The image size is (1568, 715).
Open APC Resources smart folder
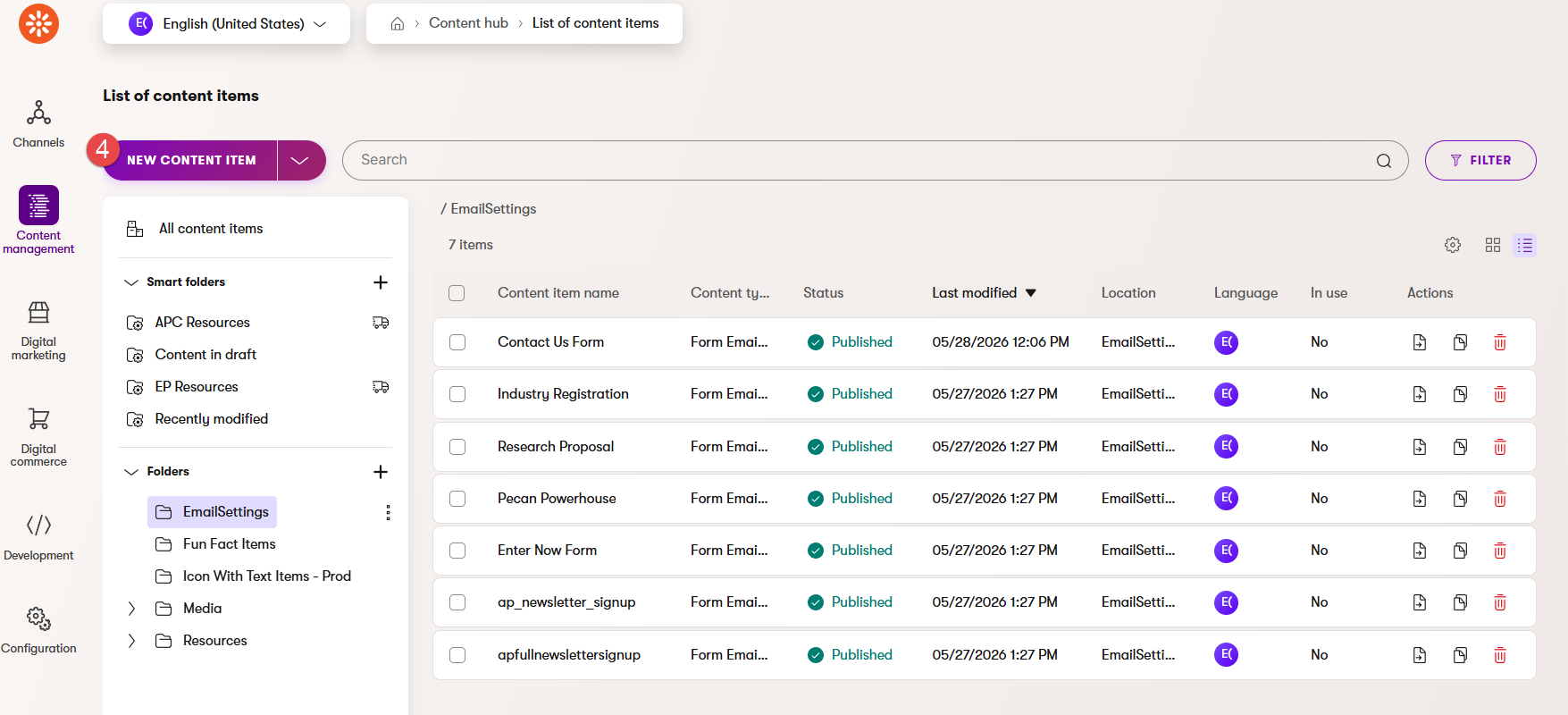point(202,323)
